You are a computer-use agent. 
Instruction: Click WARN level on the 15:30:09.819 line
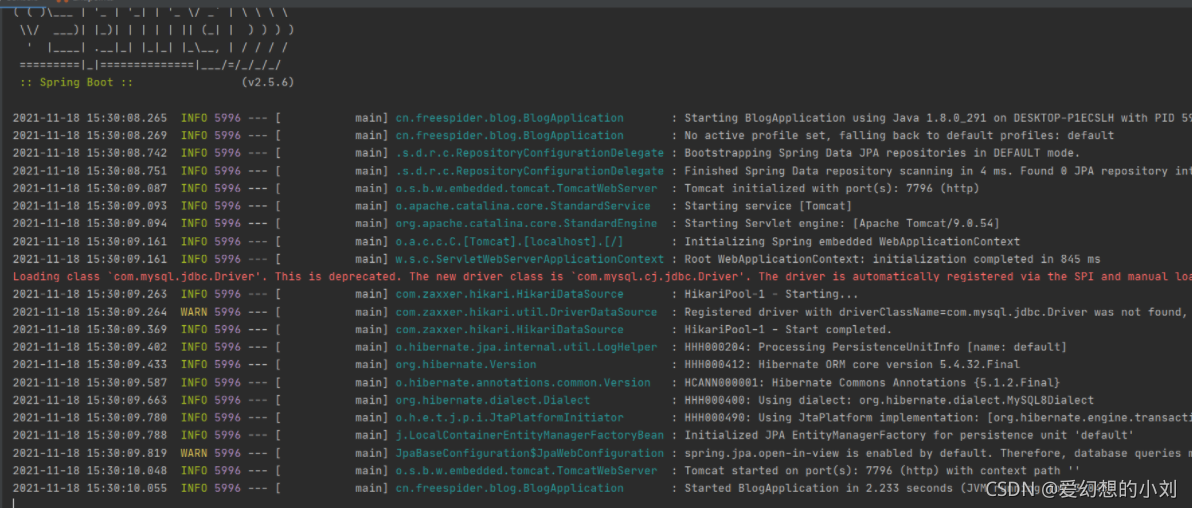click(194, 453)
